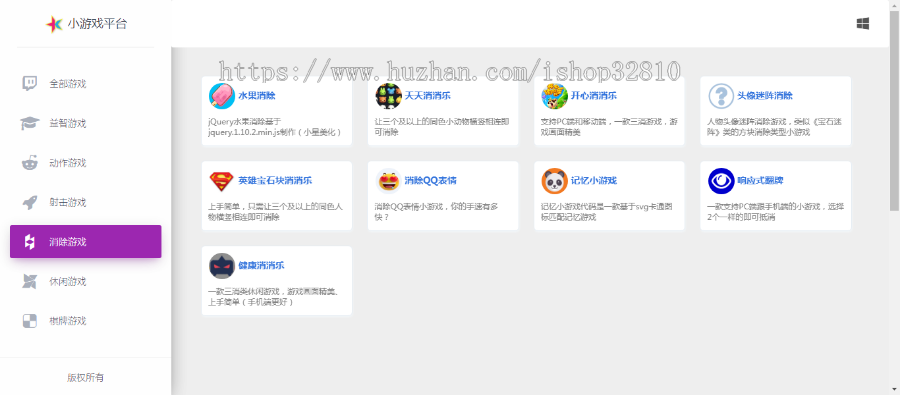Click the colorful star platform logo
The width and height of the screenshot is (900, 395).
[x=54, y=24]
